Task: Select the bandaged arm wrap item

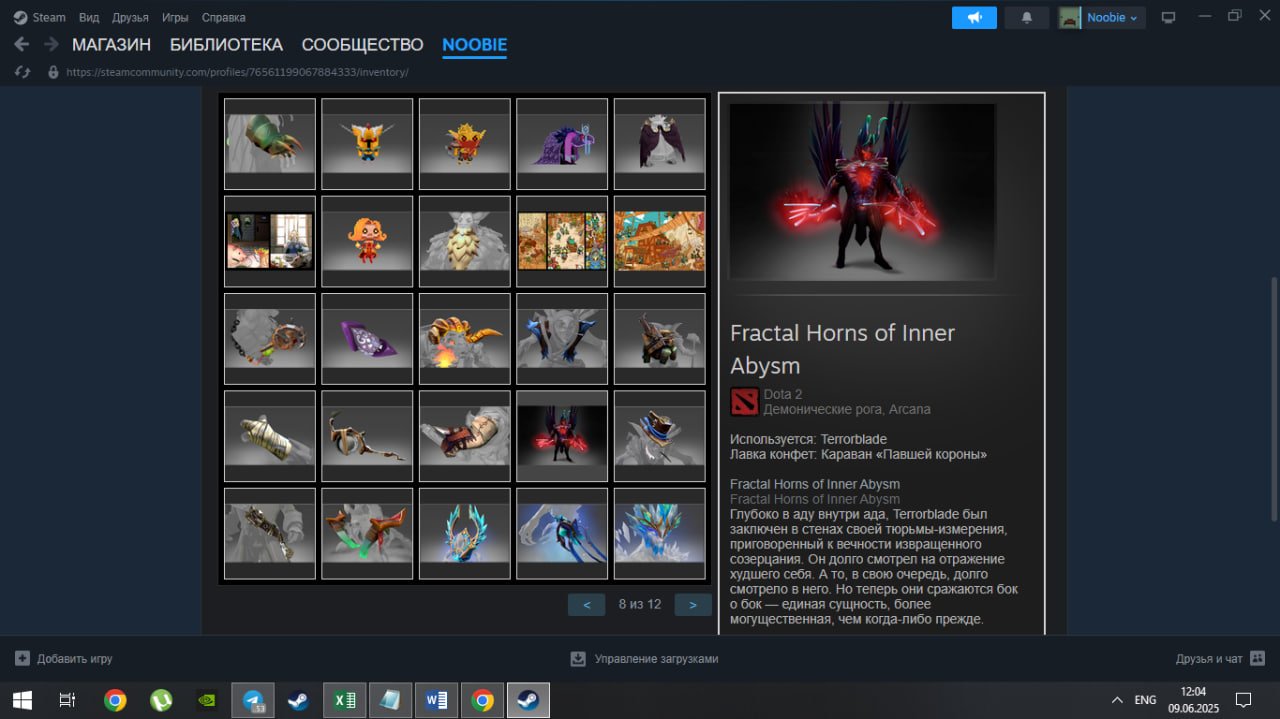Action: [270, 436]
